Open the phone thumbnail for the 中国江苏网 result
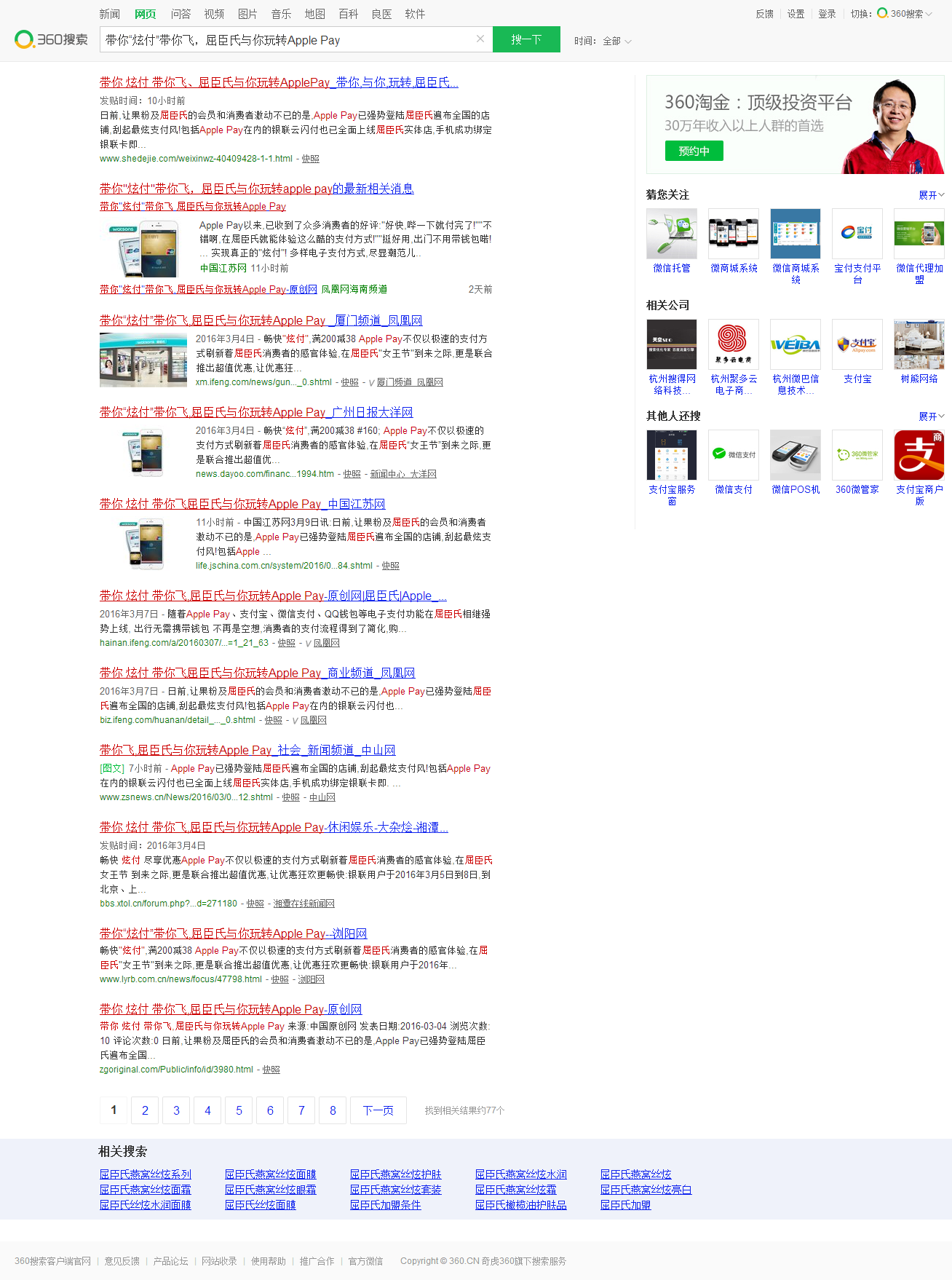Image resolution: width=952 pixels, height=1280 pixels. [143, 543]
